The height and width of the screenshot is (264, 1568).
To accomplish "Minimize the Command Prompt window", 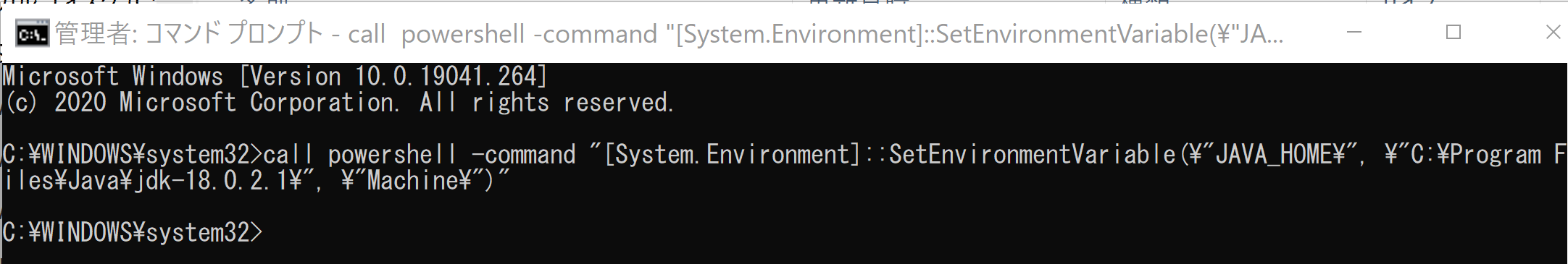I will click(1354, 33).
